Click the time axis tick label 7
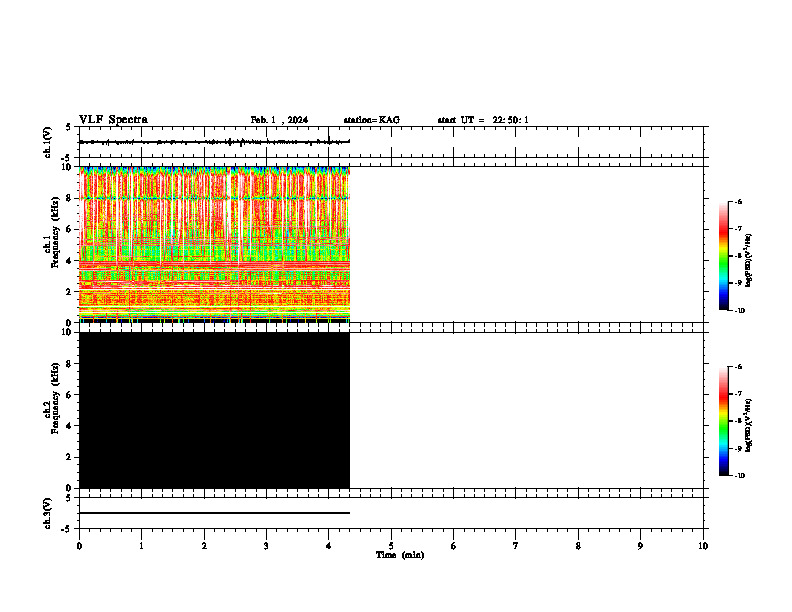Viewport: 792px width, 612px height. (516, 546)
